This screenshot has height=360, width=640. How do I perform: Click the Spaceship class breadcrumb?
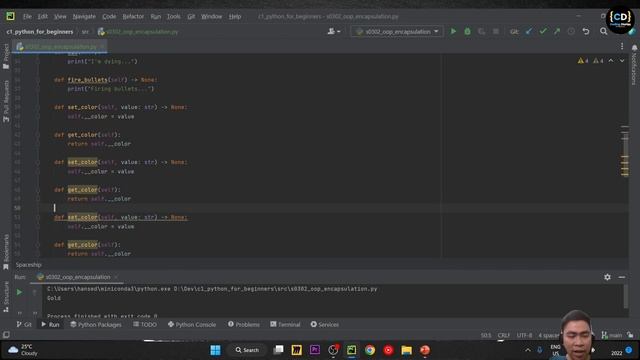29,265
